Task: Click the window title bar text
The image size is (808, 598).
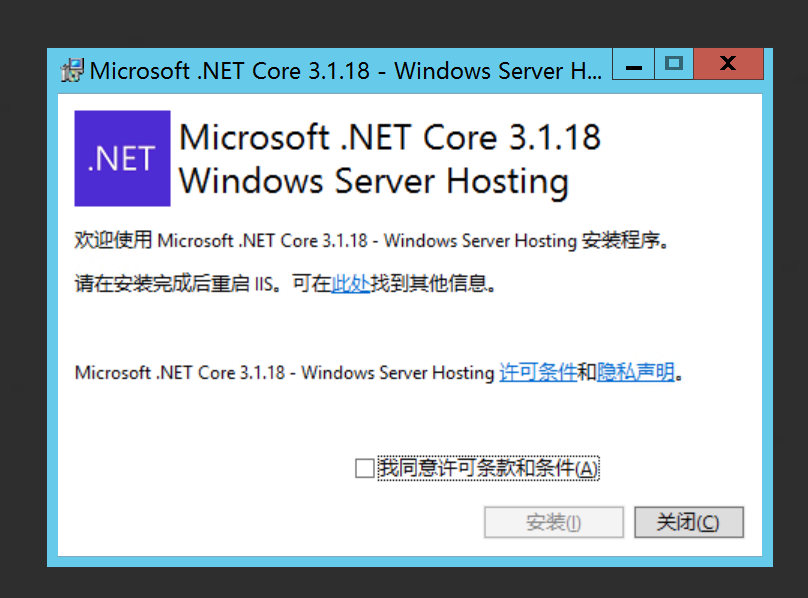Action: pos(346,71)
